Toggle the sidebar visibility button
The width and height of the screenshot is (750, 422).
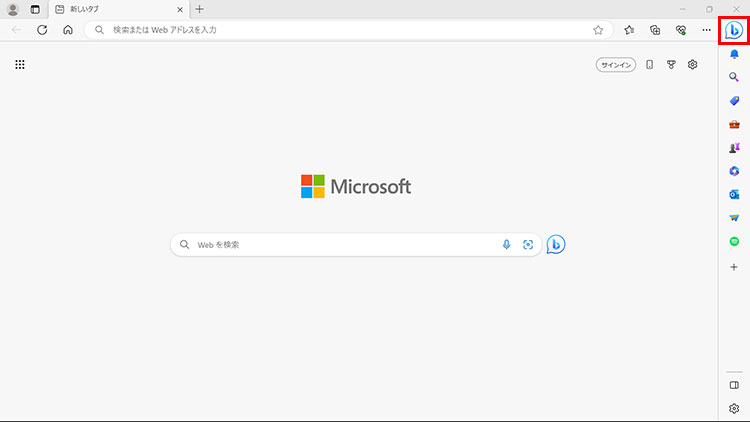click(x=734, y=385)
